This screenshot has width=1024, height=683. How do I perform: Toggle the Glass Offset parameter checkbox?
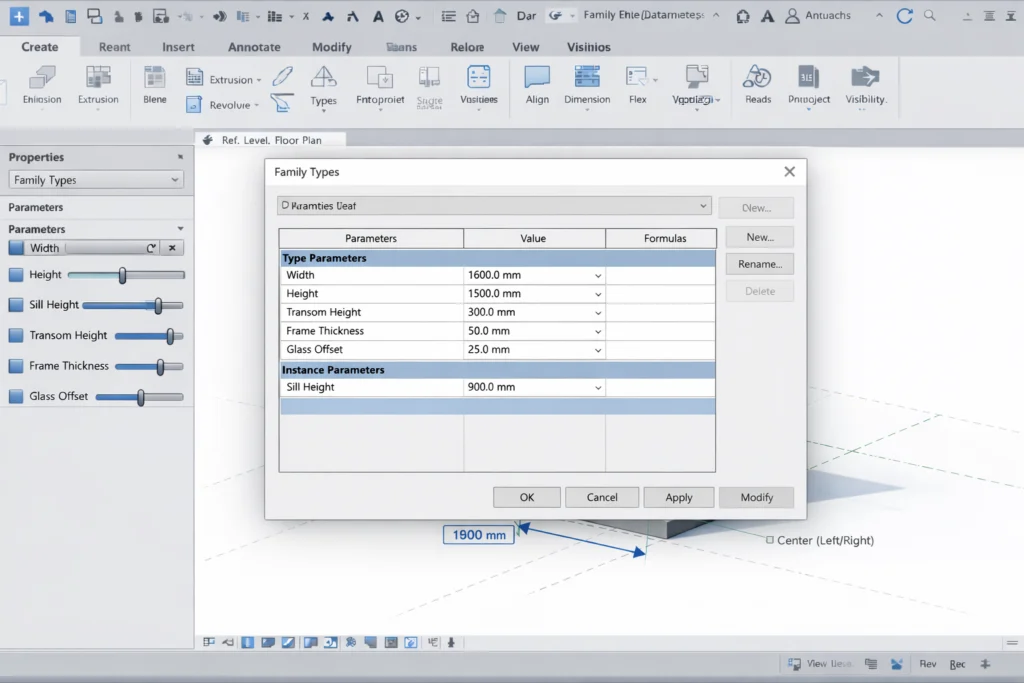(16, 396)
